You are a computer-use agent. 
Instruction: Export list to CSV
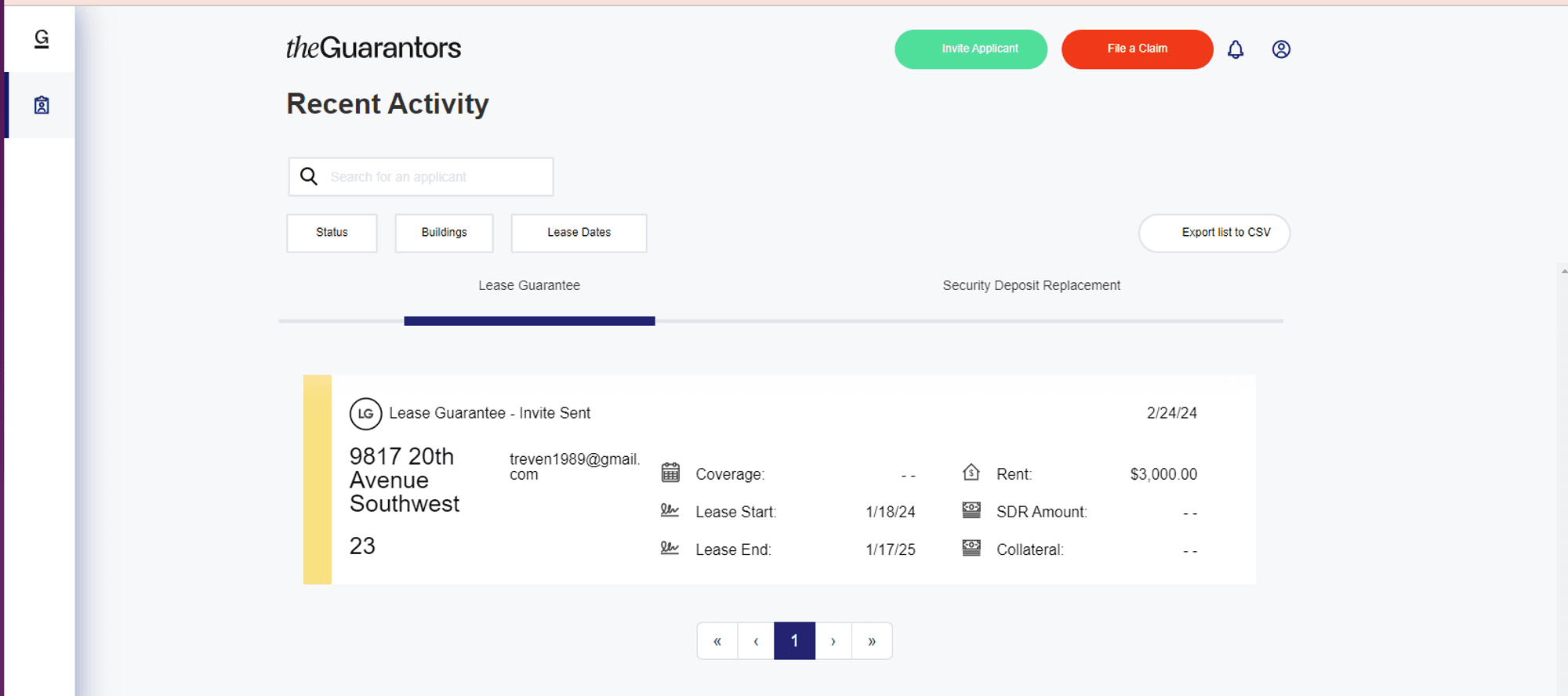coord(1214,233)
